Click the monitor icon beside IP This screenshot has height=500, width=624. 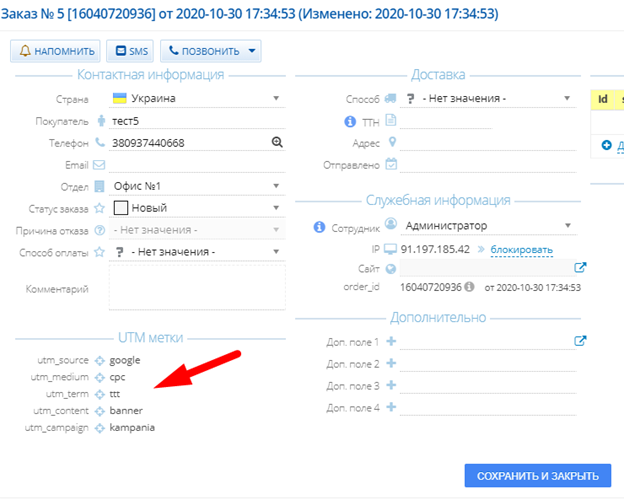pos(390,249)
